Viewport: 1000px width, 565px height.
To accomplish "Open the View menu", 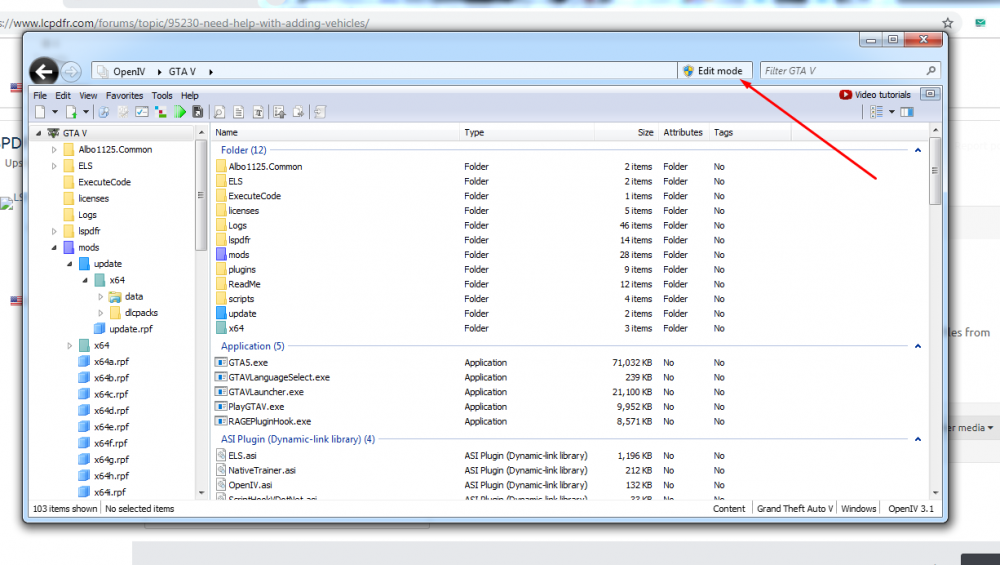I will [x=88, y=96].
